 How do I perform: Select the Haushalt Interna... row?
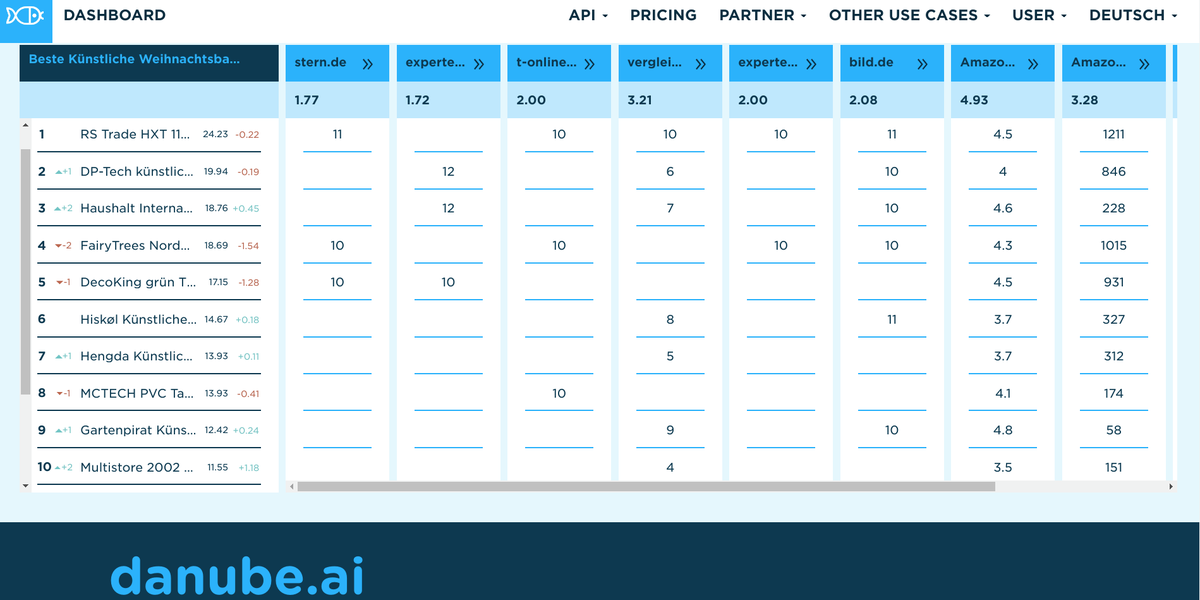point(149,208)
